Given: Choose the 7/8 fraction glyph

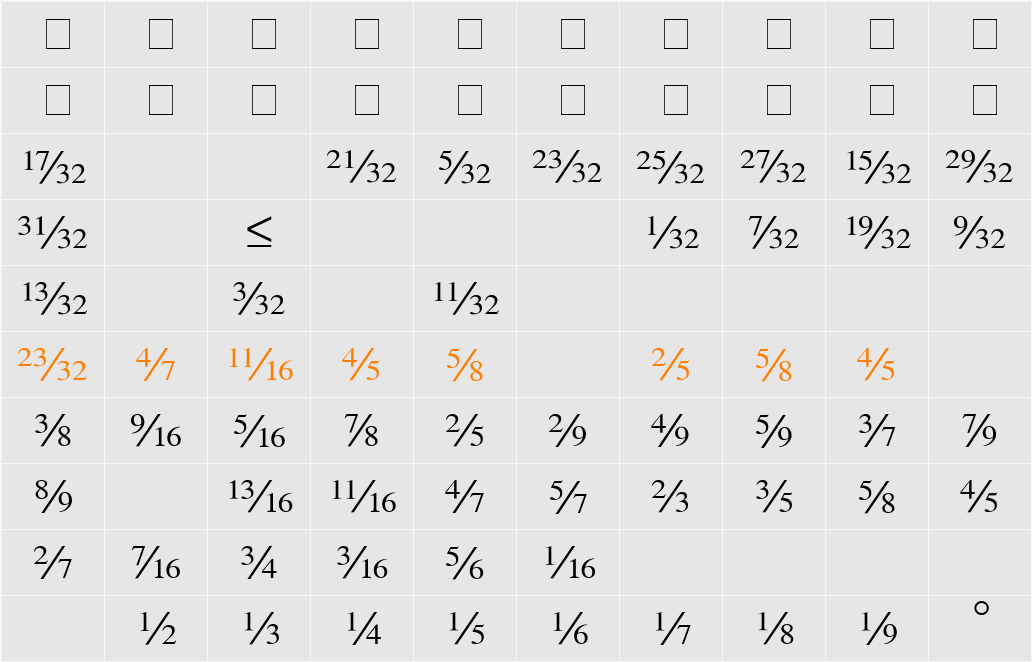Looking at the screenshot, I should (363, 431).
